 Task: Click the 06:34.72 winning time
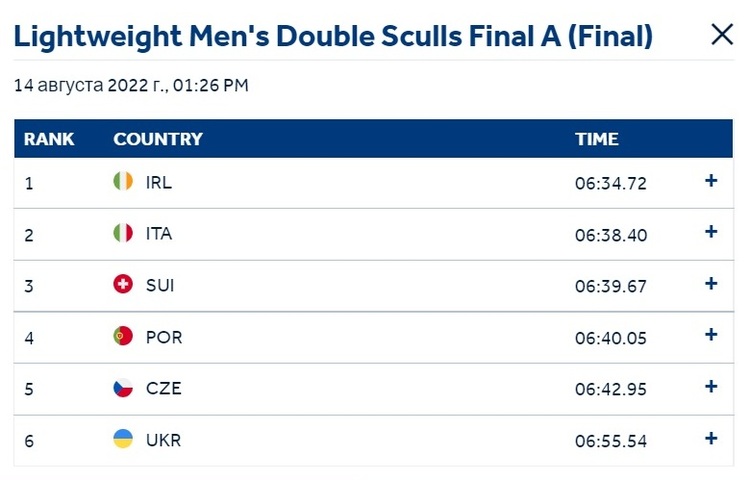(611, 184)
